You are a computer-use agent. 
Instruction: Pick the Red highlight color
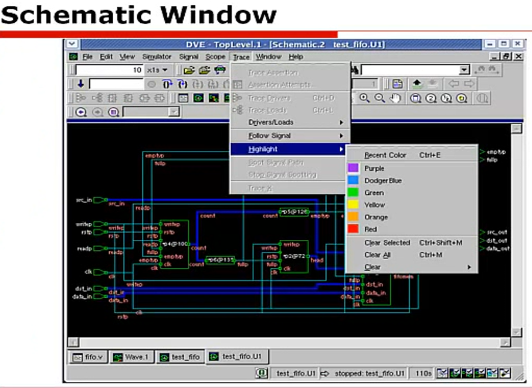pyautogui.click(x=412, y=229)
